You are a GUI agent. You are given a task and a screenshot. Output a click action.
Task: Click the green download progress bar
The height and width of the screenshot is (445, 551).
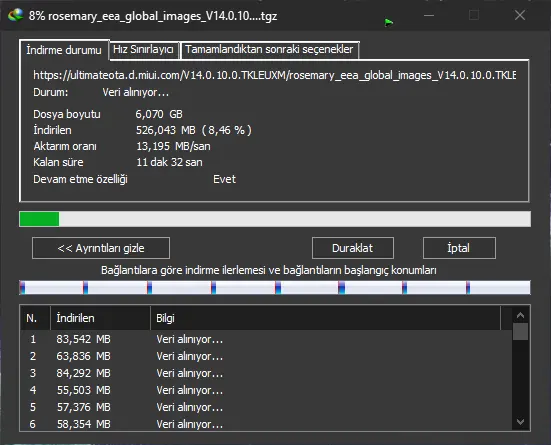coord(275,219)
